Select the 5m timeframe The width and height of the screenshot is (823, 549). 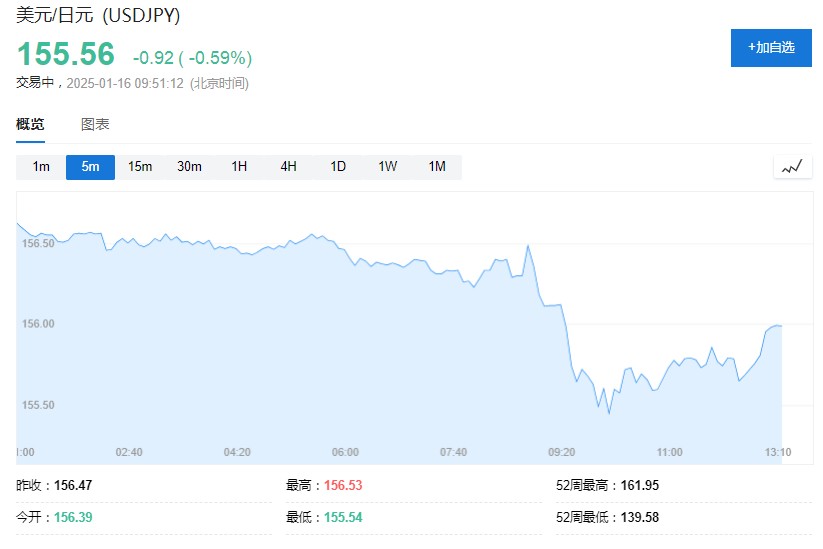click(91, 167)
